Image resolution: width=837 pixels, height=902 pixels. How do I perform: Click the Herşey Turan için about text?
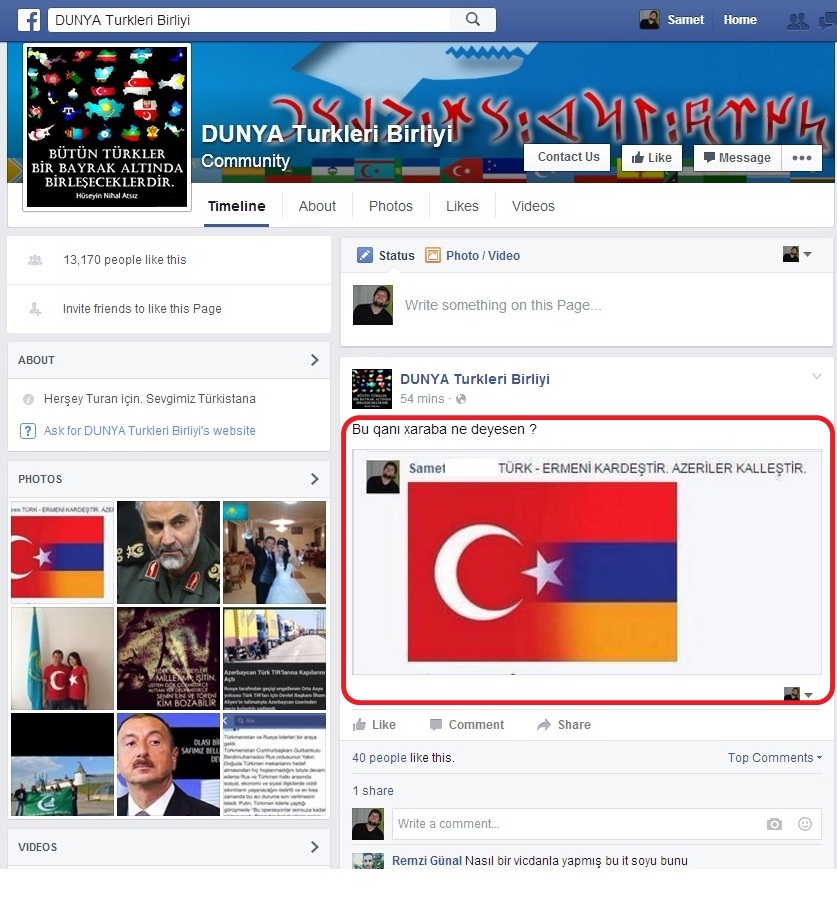pos(150,399)
